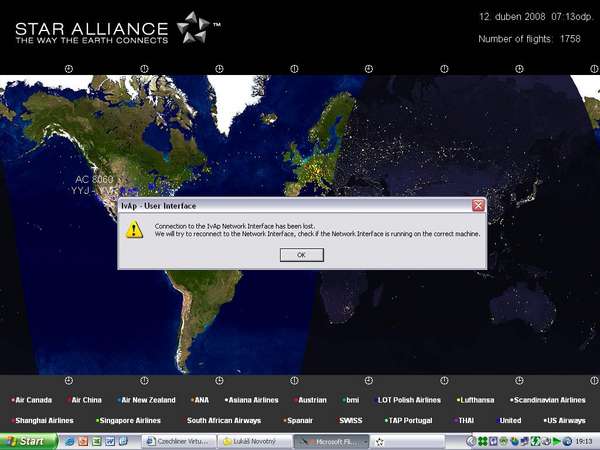Select THAI in the airline legend
This screenshot has width=600, height=450.
pos(464,420)
